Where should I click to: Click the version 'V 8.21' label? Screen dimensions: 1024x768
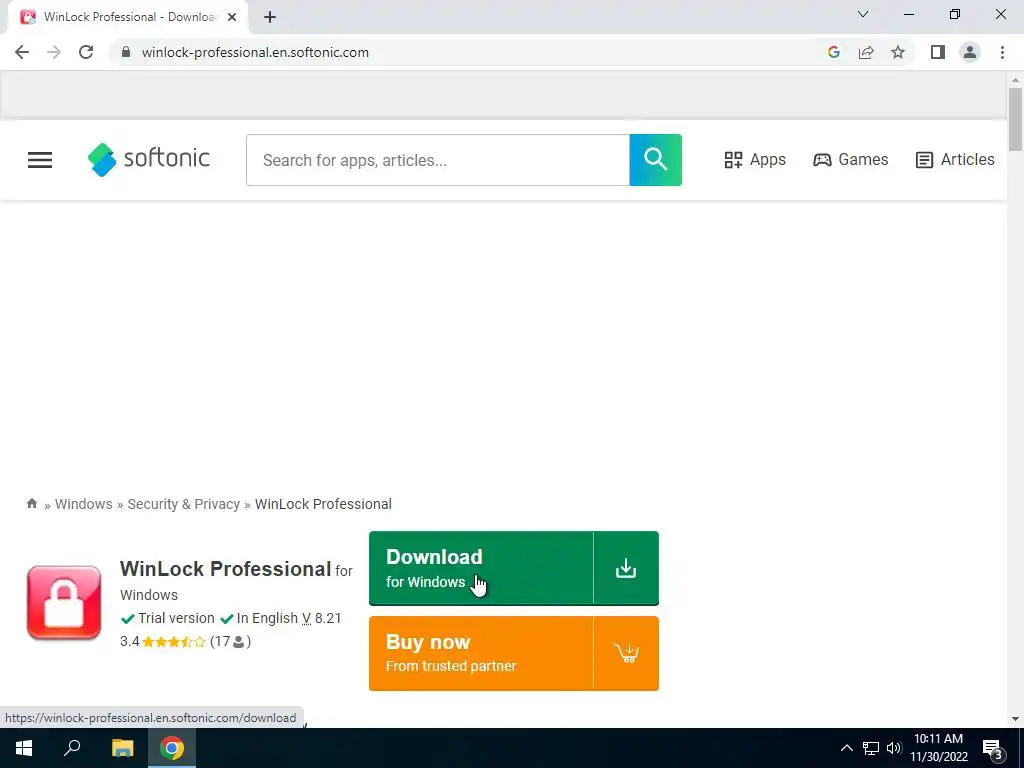tap(321, 618)
